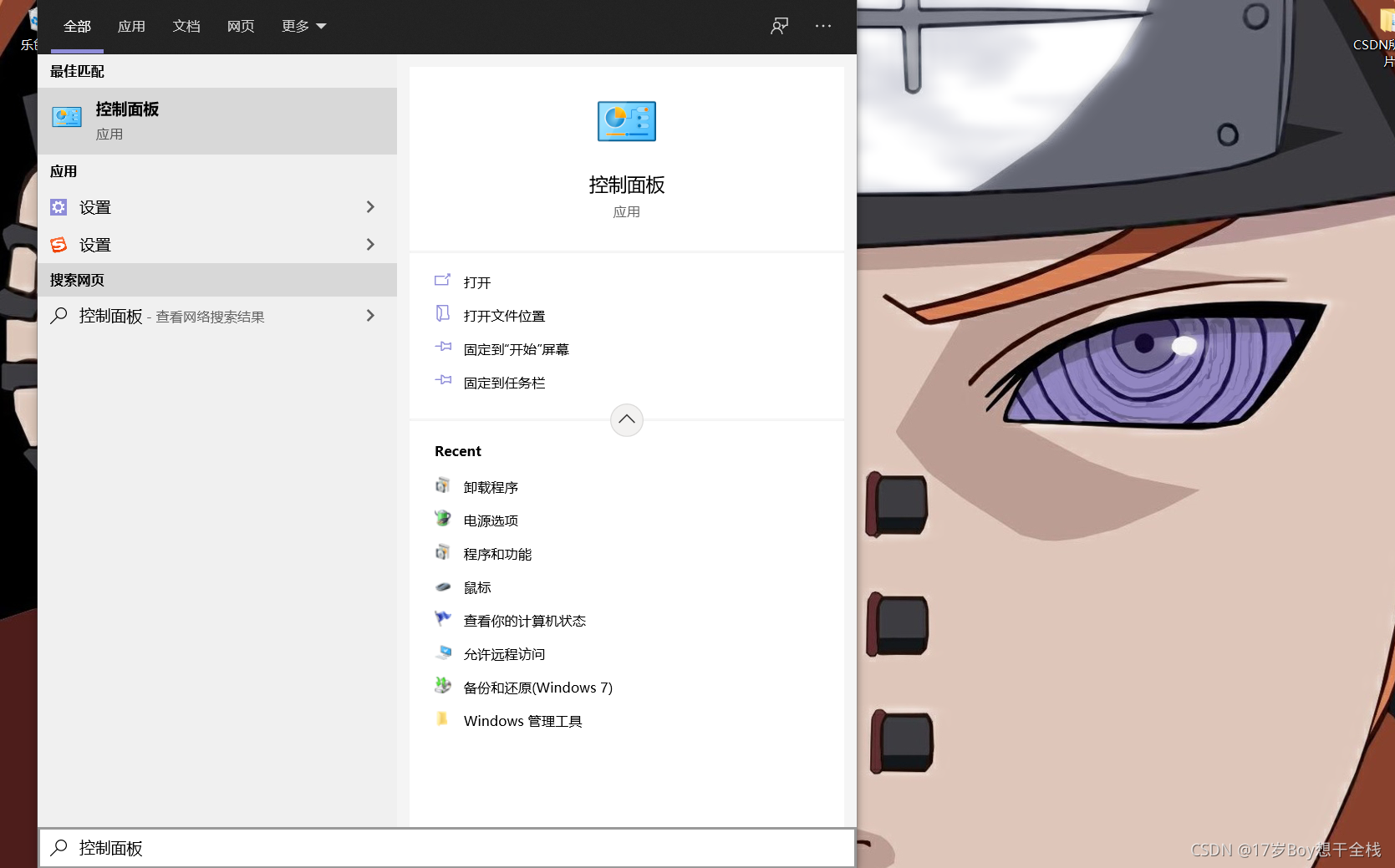Screen dimensions: 1395x868
Task: Click the 打开 action icon
Action: 443,281
